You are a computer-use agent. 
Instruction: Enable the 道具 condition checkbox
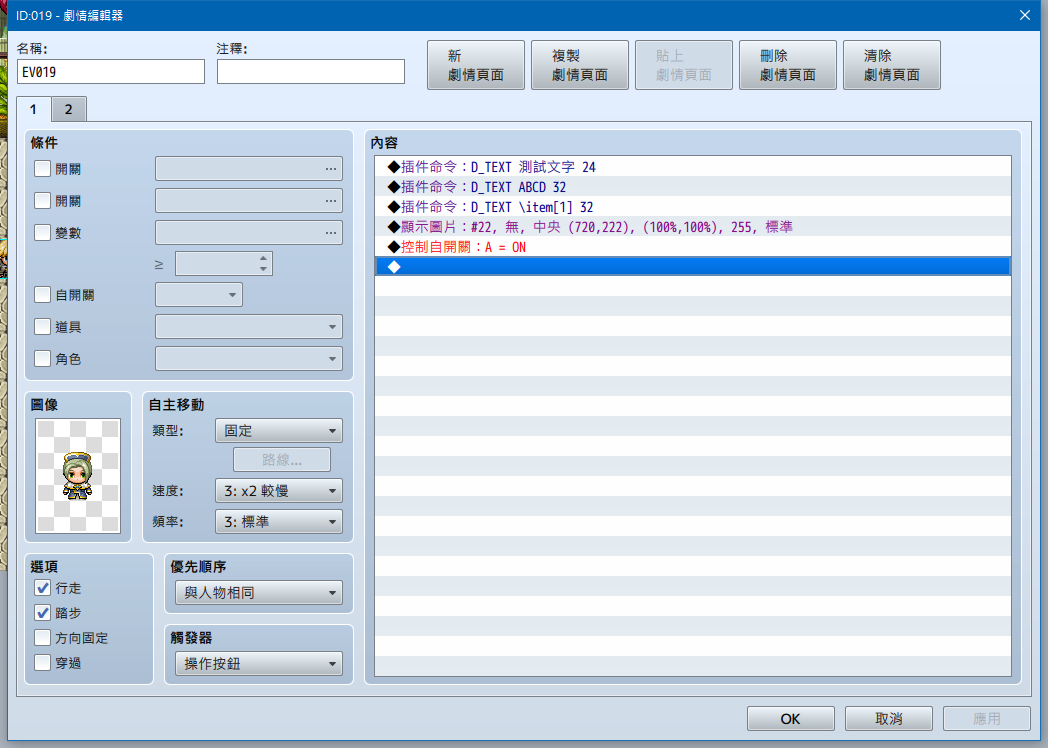pos(42,327)
